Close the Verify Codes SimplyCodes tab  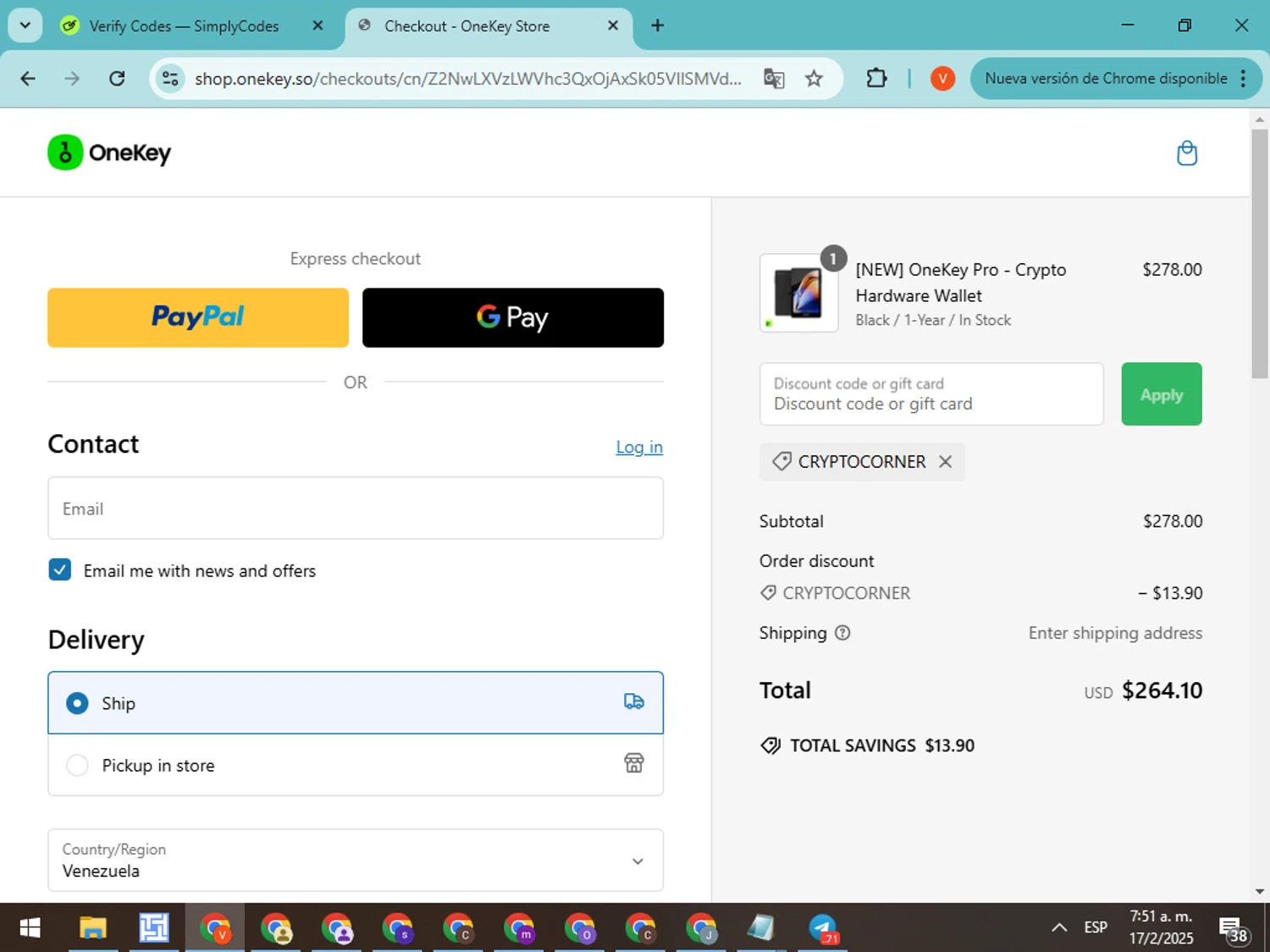317,25
